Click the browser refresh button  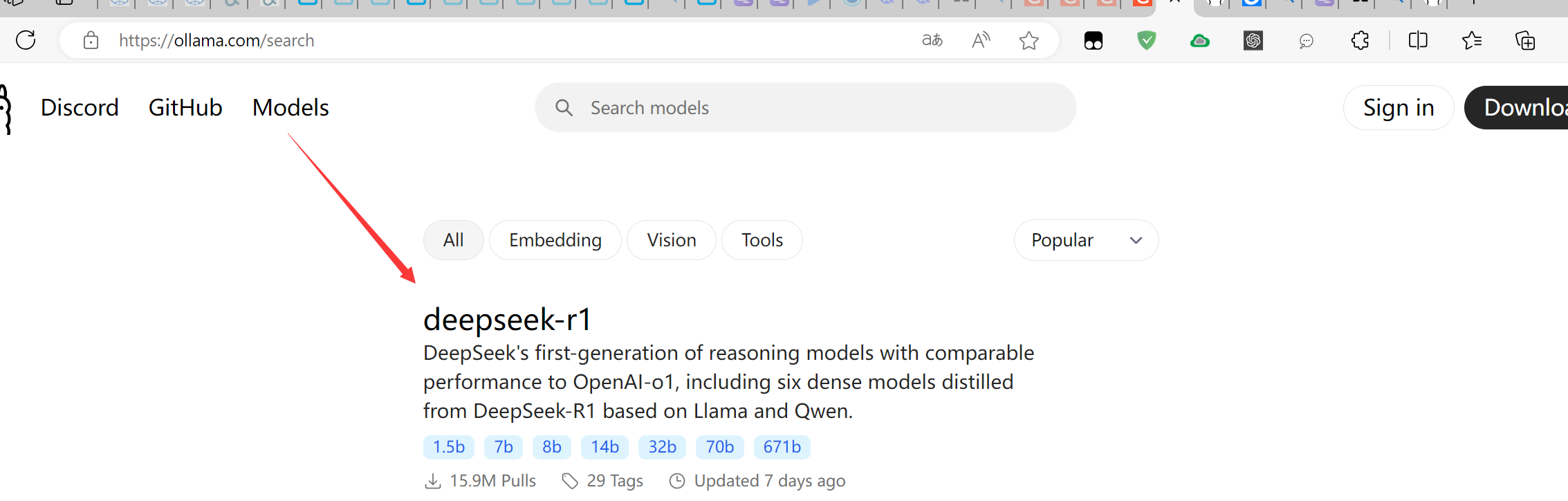pyautogui.click(x=26, y=40)
